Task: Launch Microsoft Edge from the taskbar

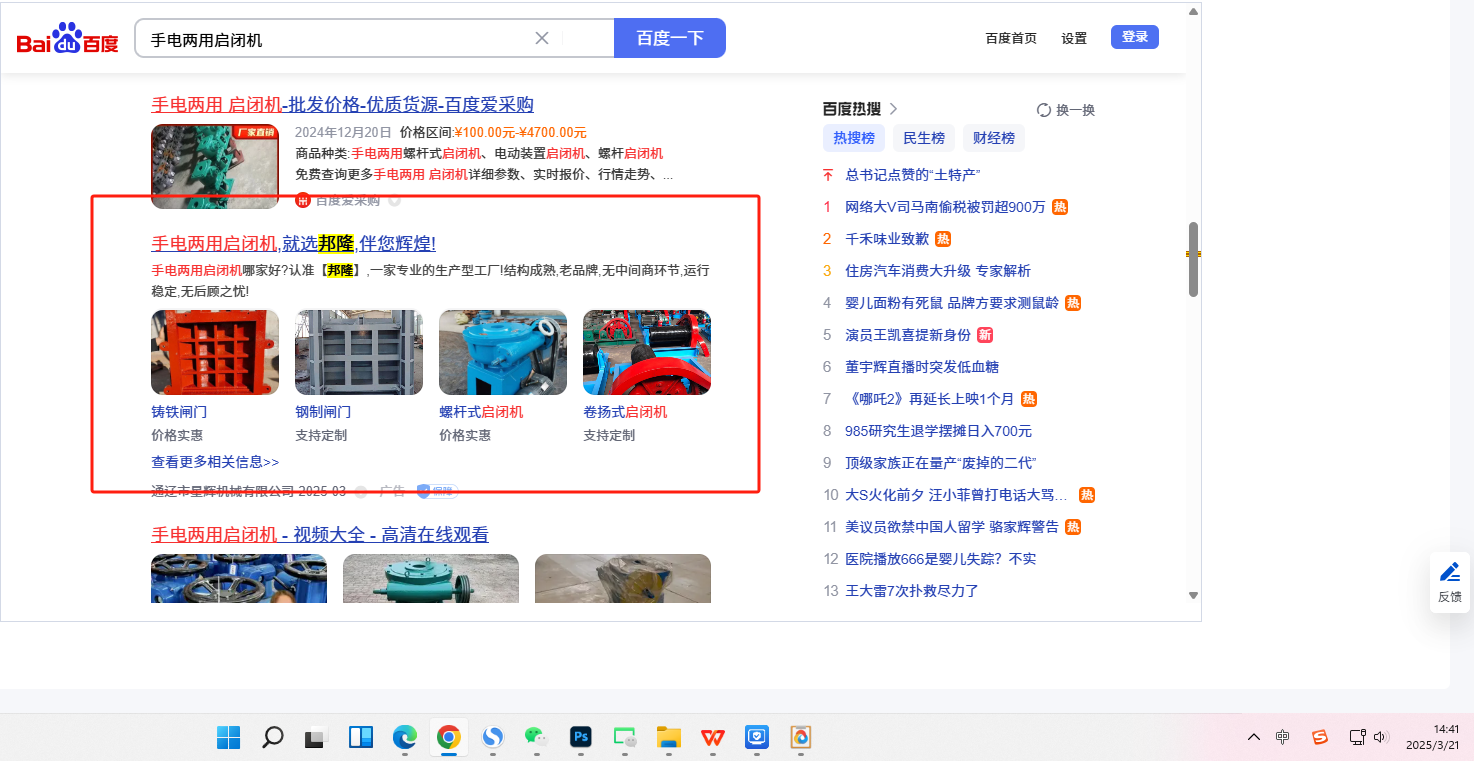Action: click(404, 738)
